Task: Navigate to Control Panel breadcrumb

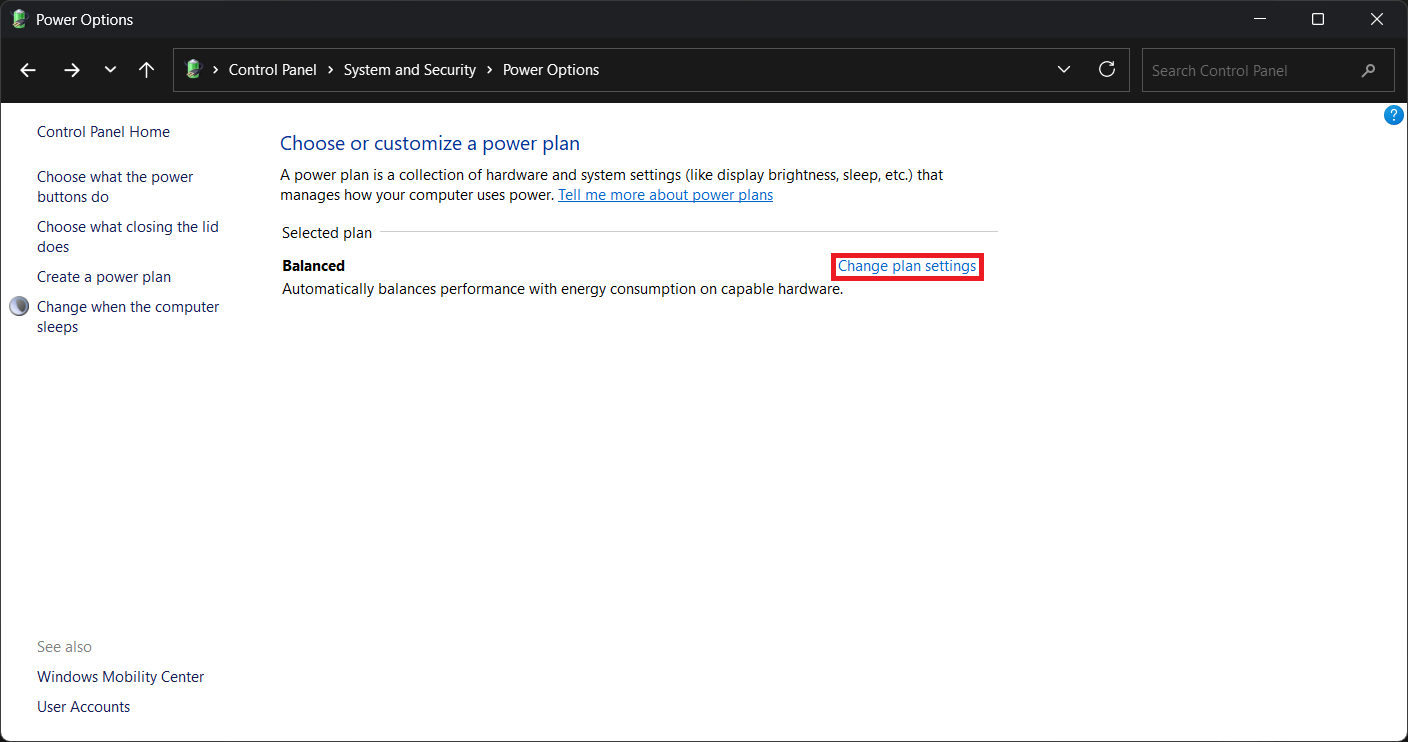Action: 272,70
